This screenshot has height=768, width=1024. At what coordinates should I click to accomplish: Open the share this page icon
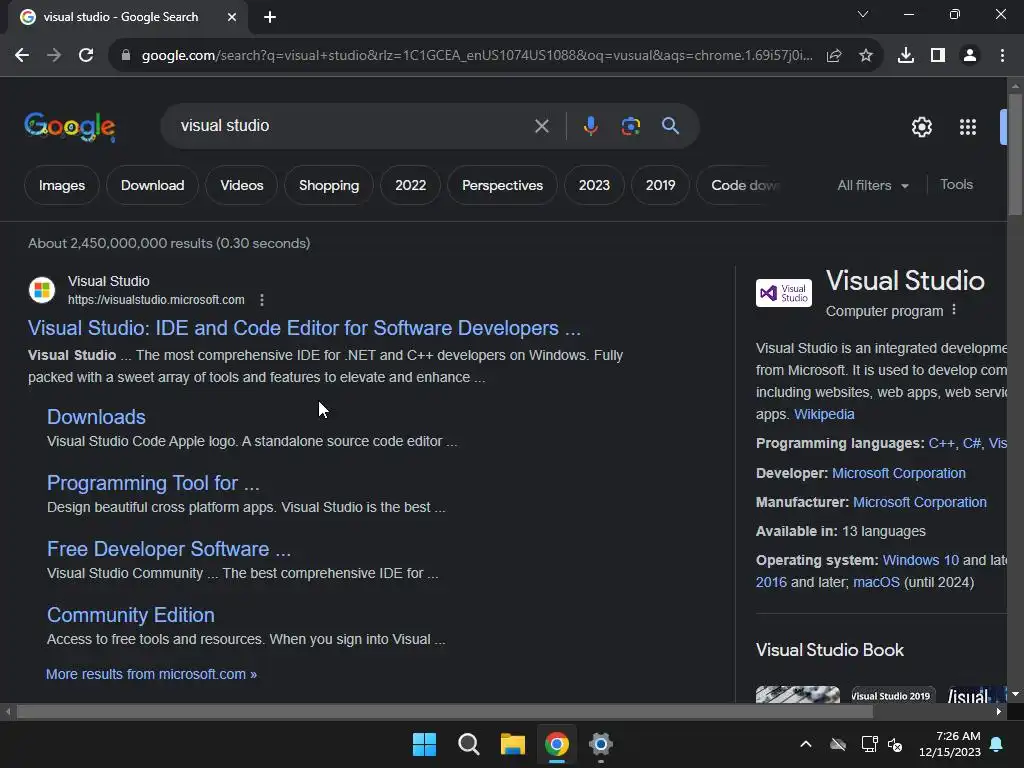834,56
